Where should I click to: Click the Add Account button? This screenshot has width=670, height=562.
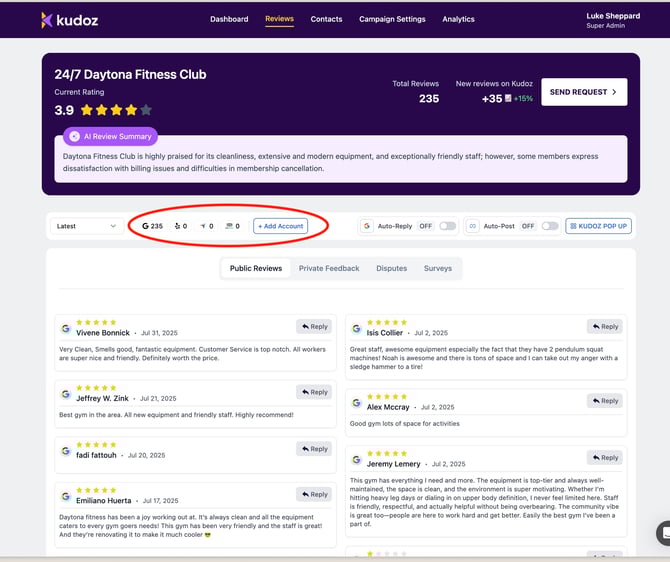(x=280, y=226)
